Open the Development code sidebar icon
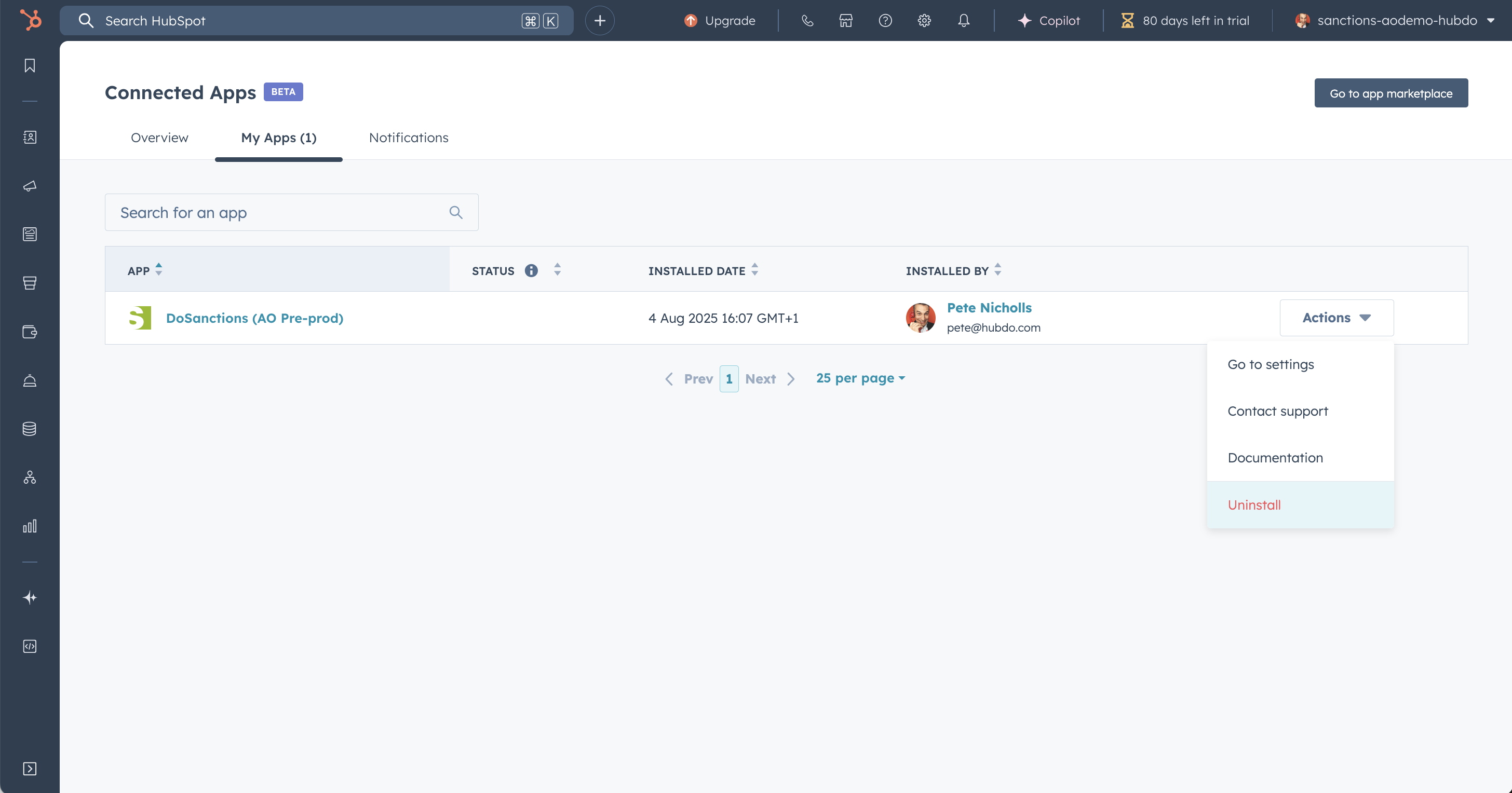The width and height of the screenshot is (1512, 793). pyautogui.click(x=30, y=646)
